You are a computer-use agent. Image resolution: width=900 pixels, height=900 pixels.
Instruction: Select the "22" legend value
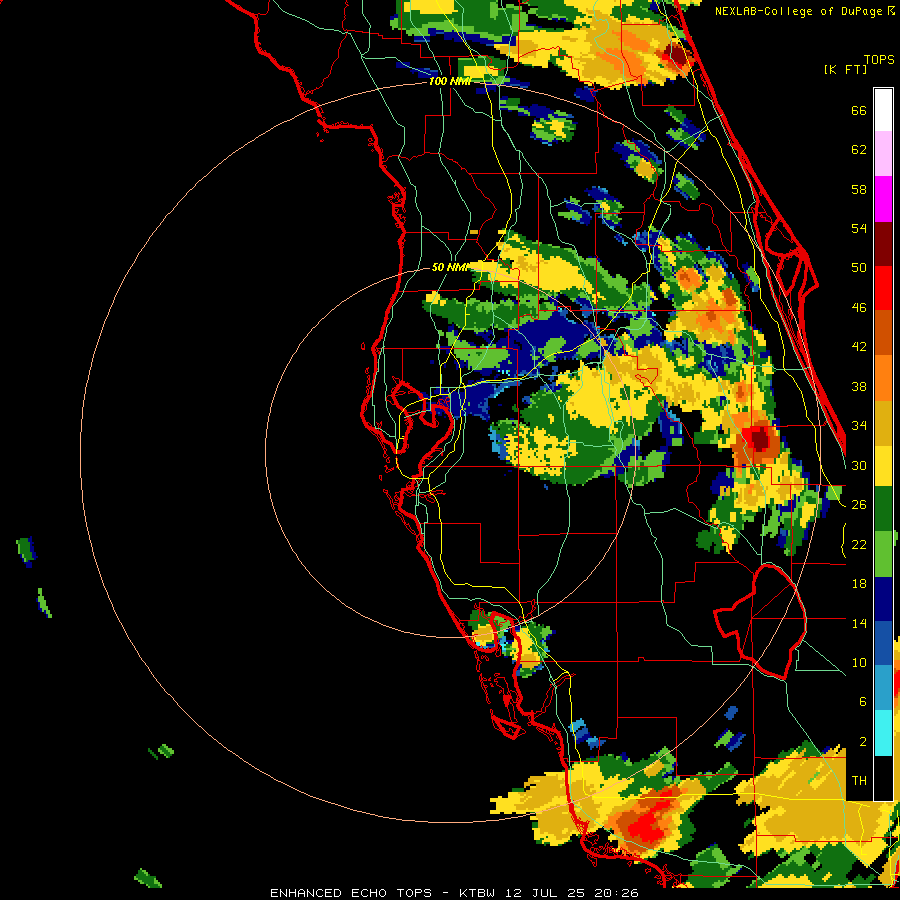pyautogui.click(x=859, y=544)
